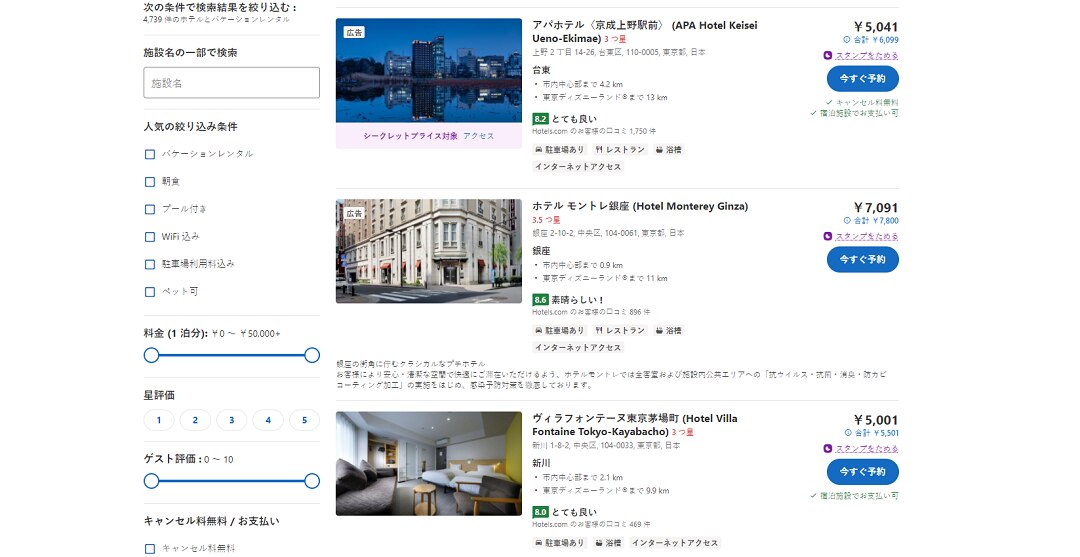Click the 広告 badge on Monterey Ginza photo
The width and height of the screenshot is (1080, 557).
[x=354, y=213]
